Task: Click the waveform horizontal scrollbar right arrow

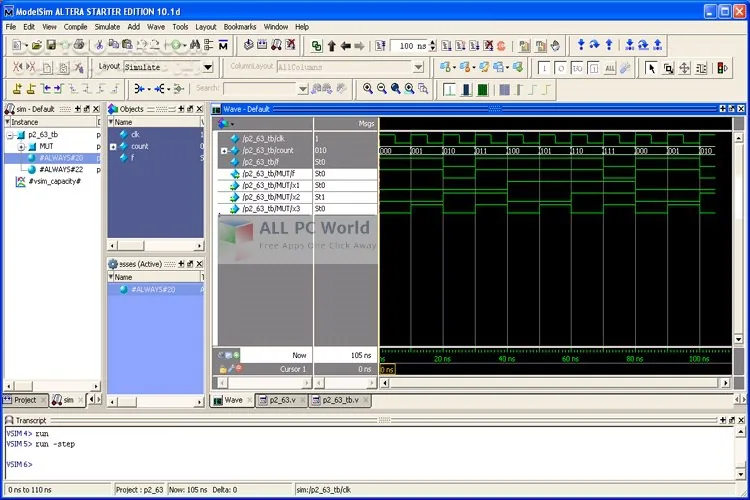Action: (x=725, y=383)
